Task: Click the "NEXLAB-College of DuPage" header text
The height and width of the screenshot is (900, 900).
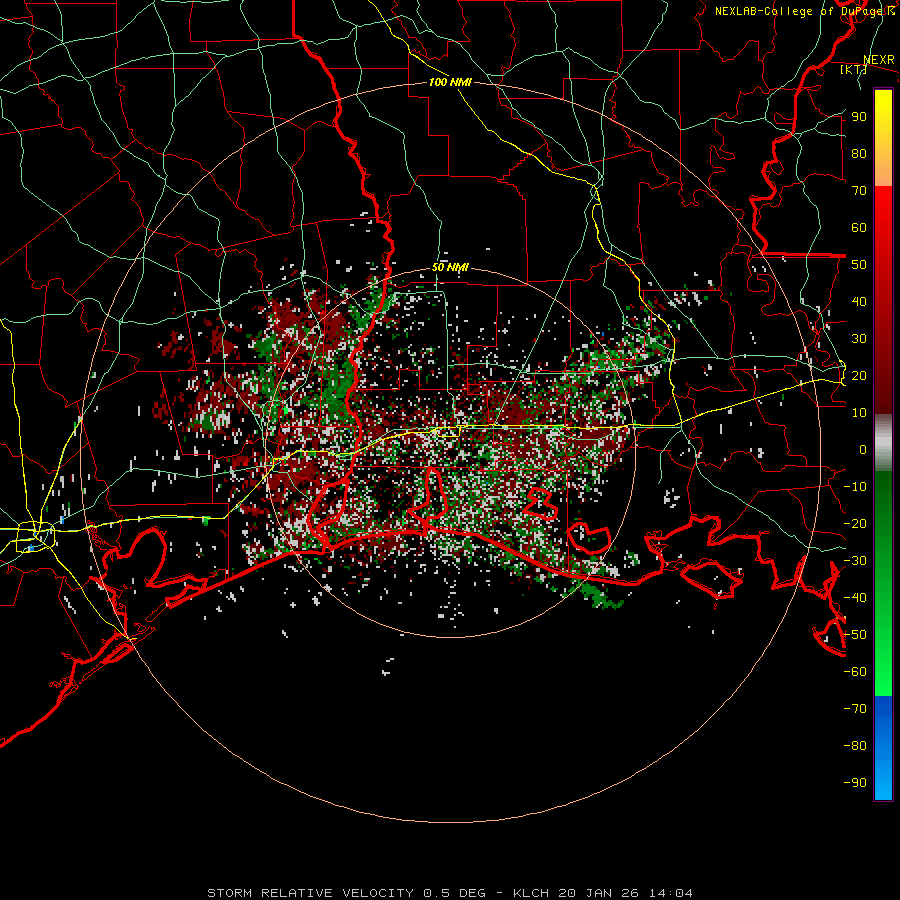Action: pos(801,11)
